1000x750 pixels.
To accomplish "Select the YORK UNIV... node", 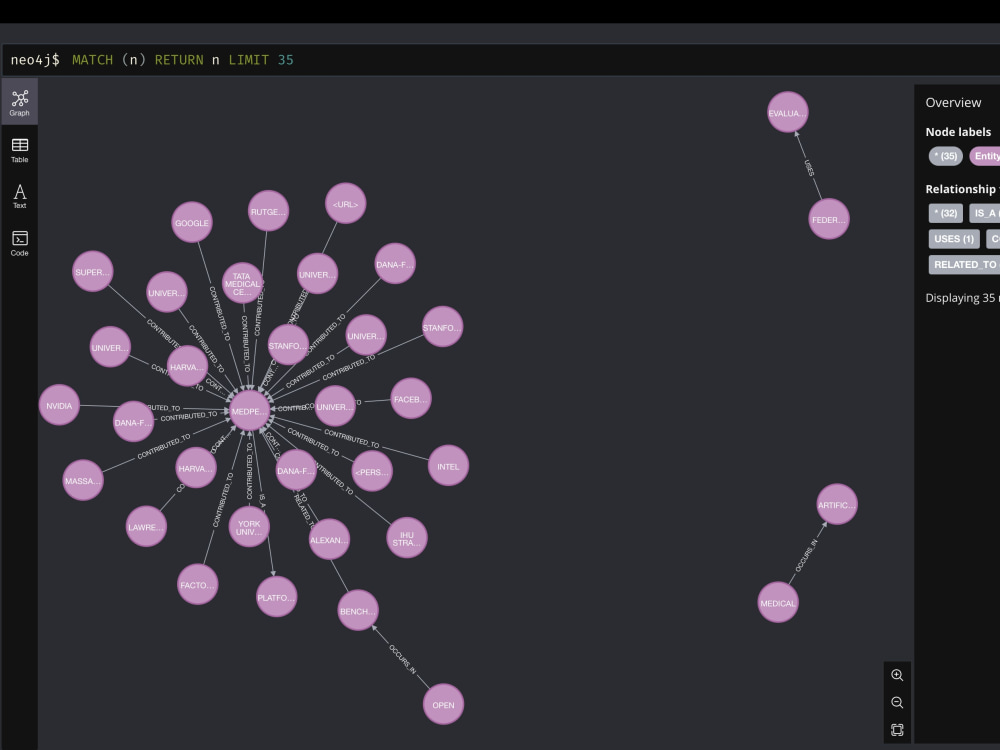I will pyautogui.click(x=249, y=527).
